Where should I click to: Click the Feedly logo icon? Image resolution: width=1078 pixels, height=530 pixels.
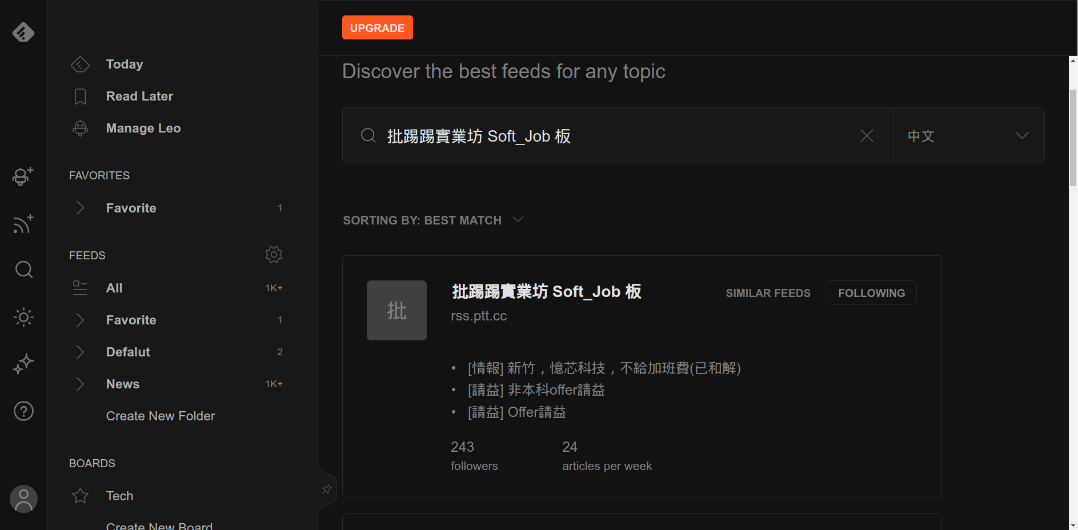[23, 32]
